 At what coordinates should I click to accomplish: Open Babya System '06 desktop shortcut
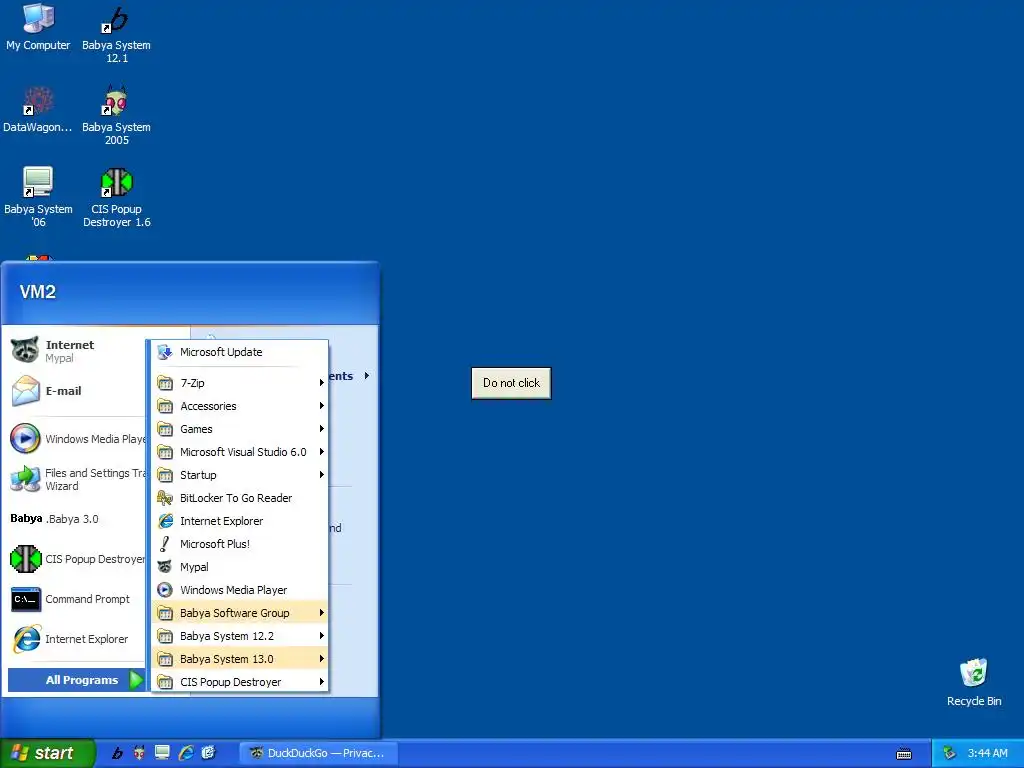tap(38, 198)
